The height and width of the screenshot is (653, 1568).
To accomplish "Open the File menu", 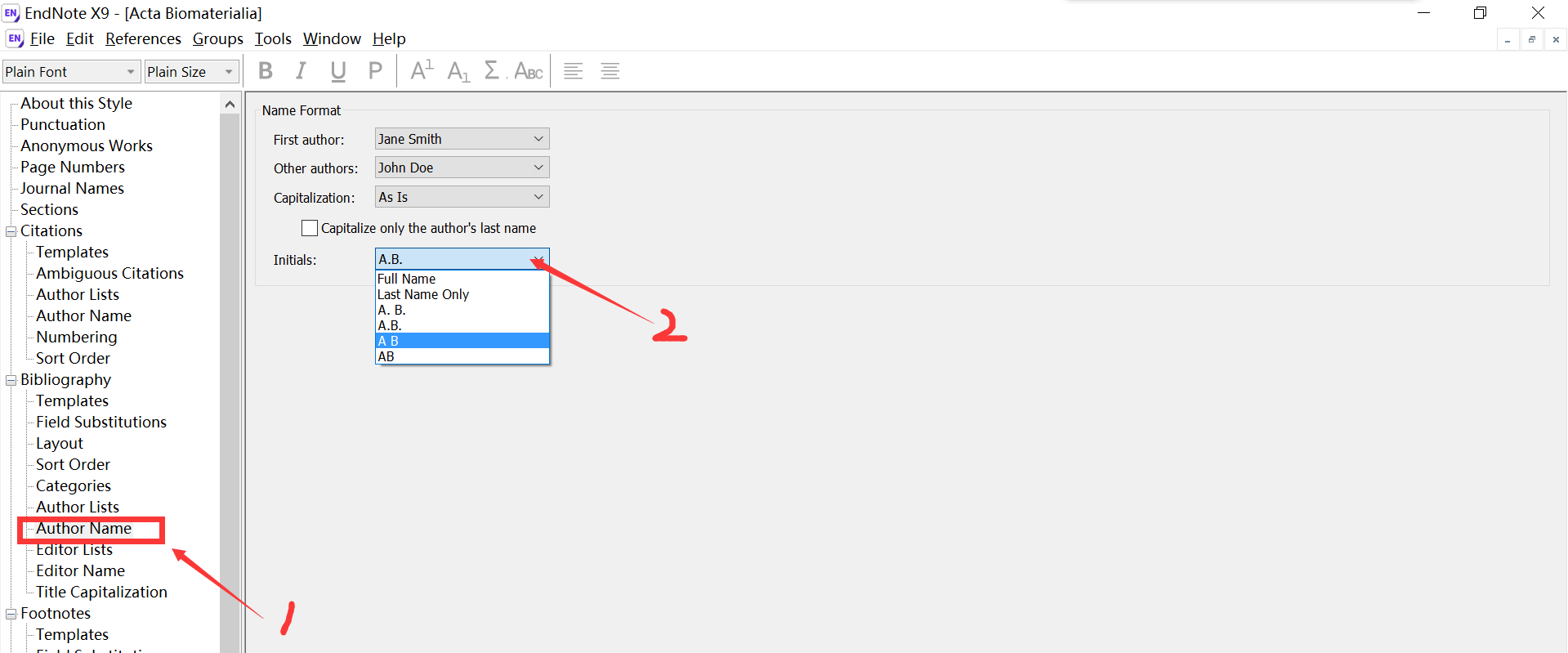I will click(42, 38).
